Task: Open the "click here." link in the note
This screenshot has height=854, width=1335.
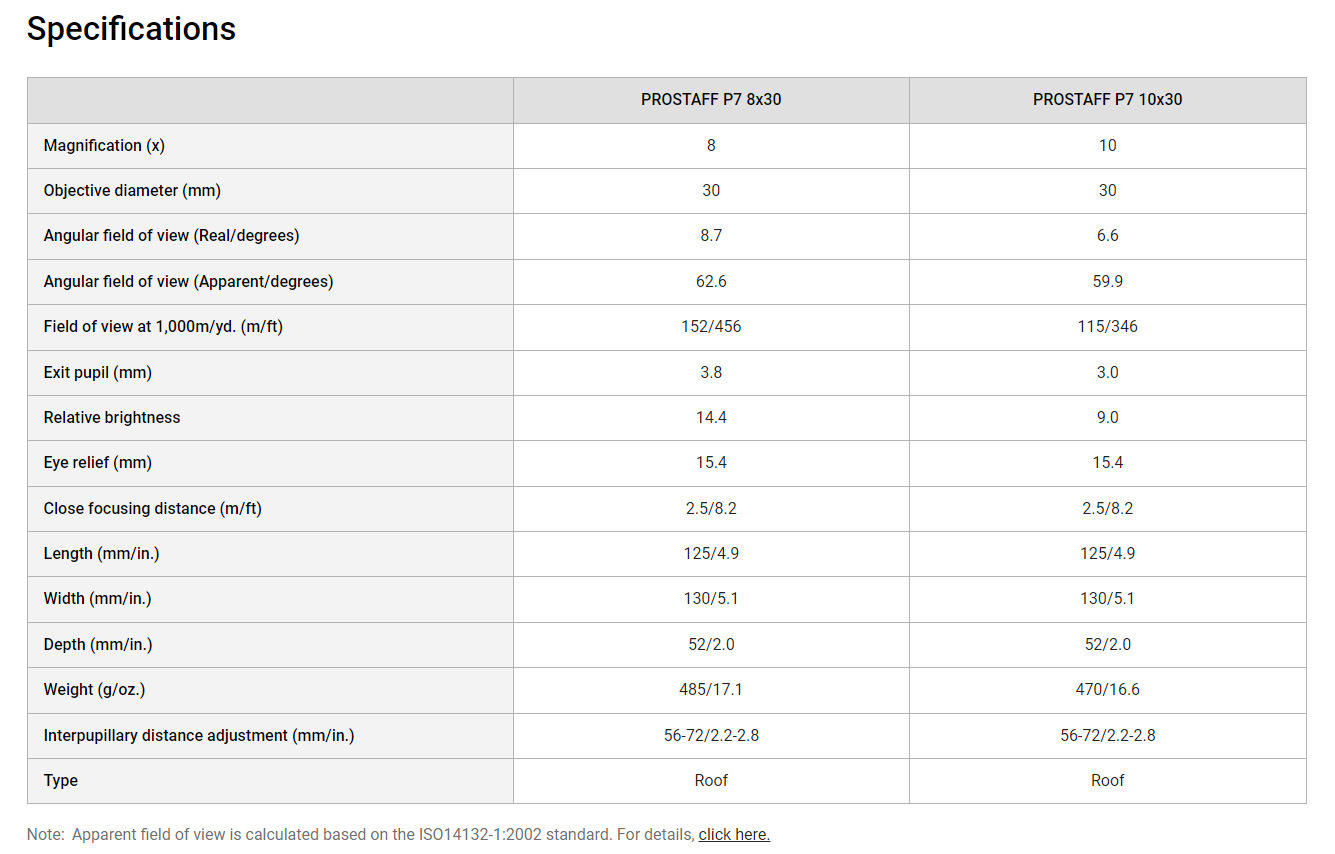Action: pyautogui.click(x=734, y=834)
